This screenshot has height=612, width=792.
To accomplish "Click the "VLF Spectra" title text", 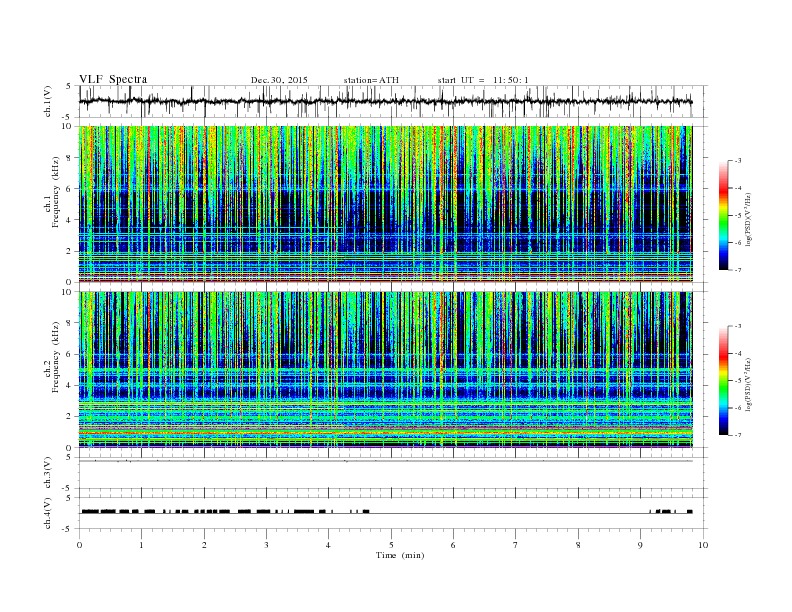I will (113, 79).
